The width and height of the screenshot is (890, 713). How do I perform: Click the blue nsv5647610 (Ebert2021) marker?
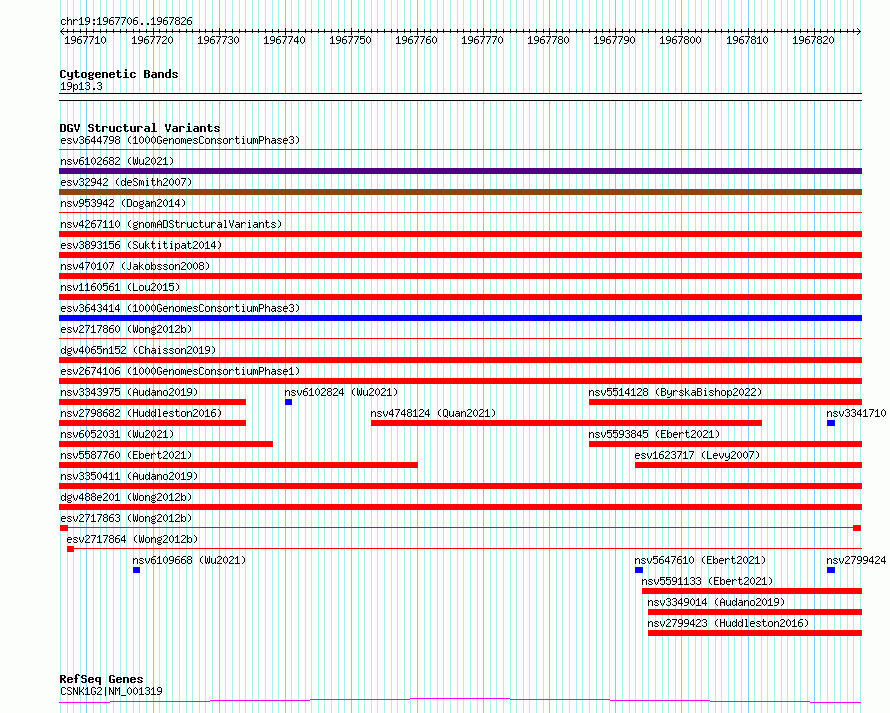click(639, 570)
